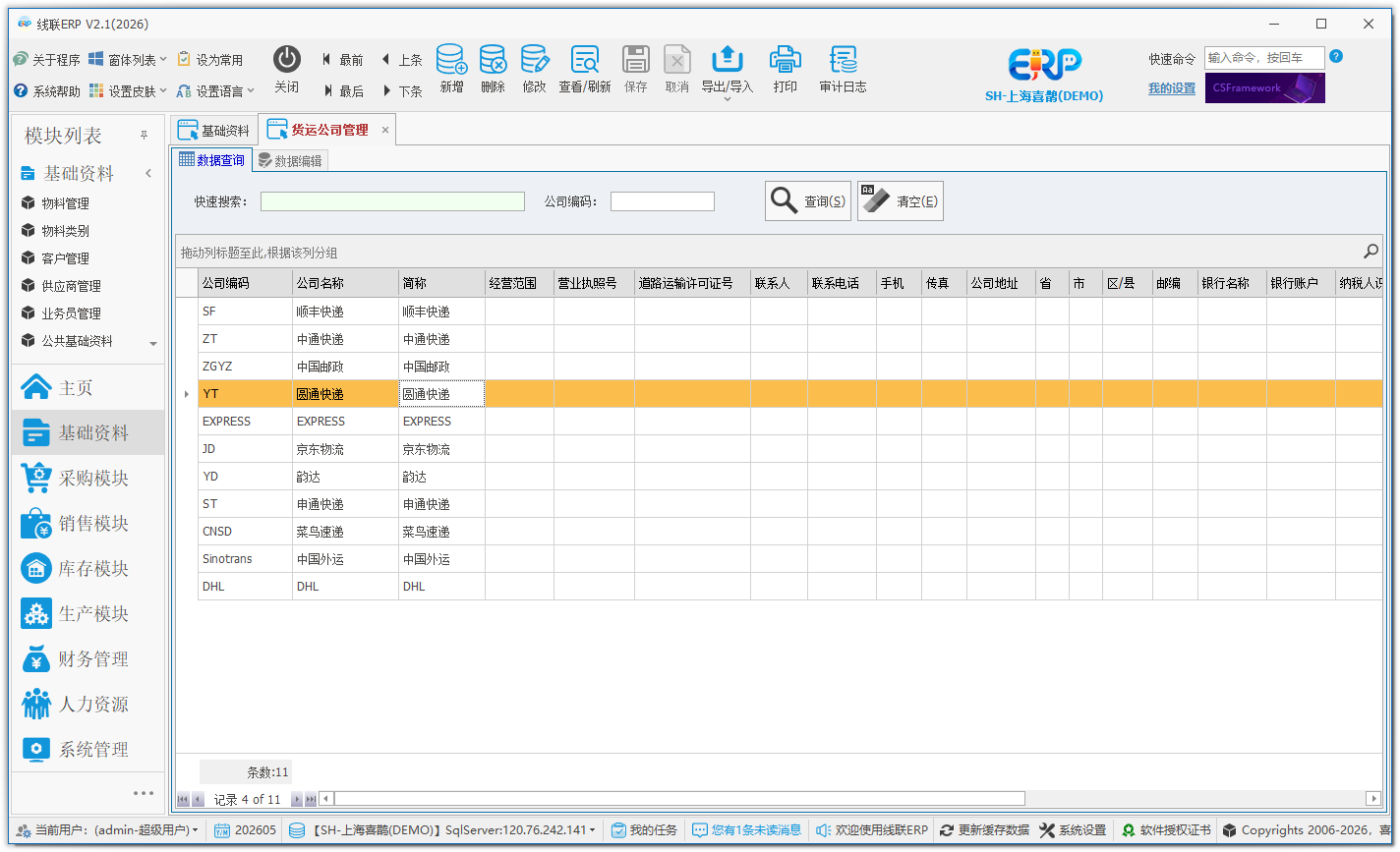The image size is (1400, 852).
Task: Click the blue help question icon near command box
Action: (1336, 57)
